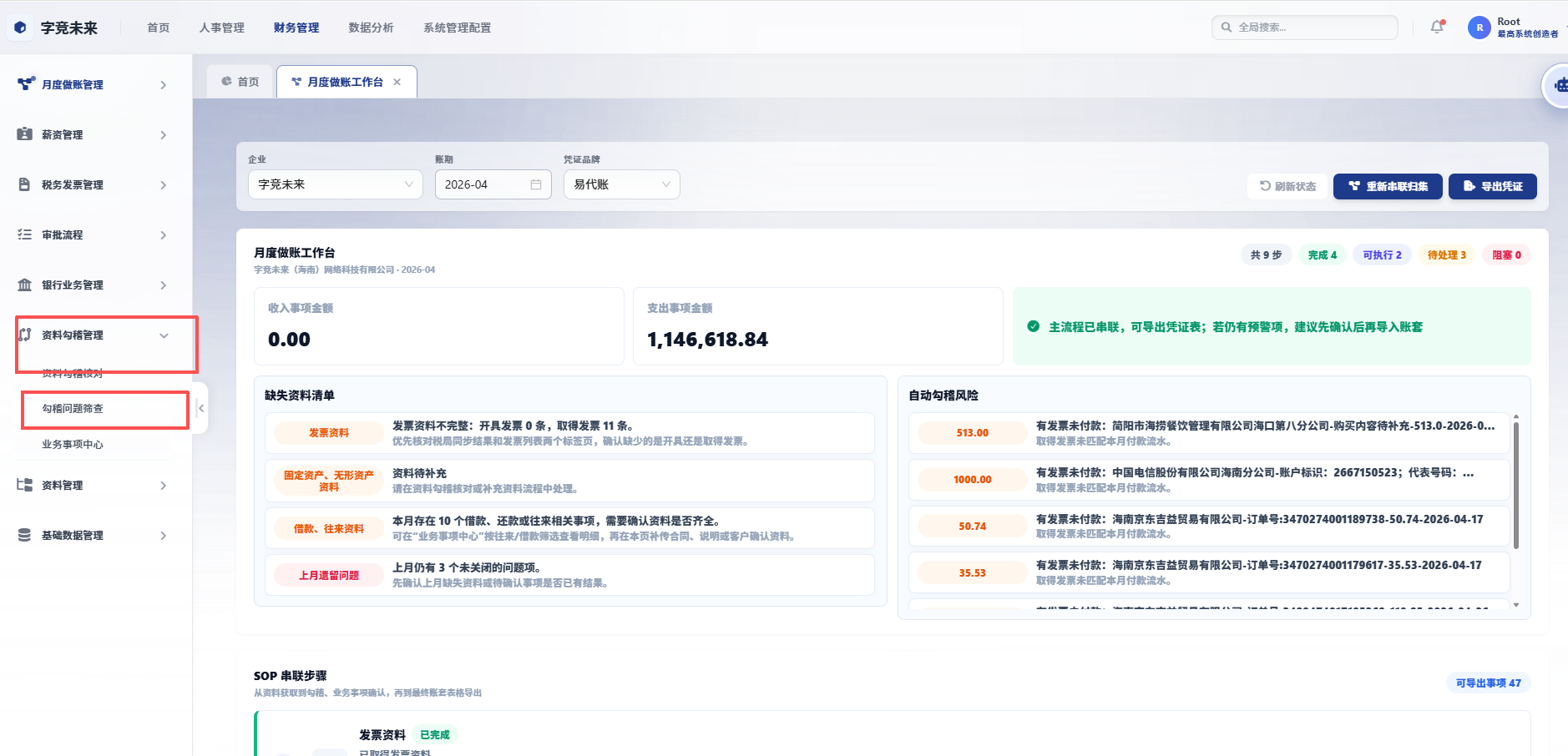The width and height of the screenshot is (1568, 756).
Task: Expand the 银行业务管理 menu chevron
Action: click(164, 285)
